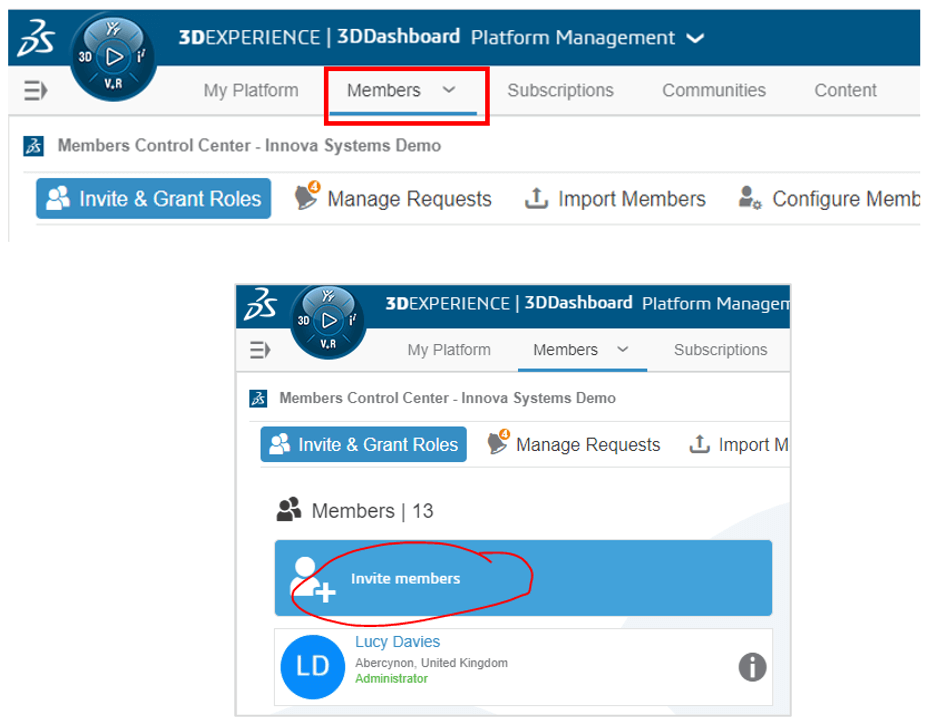927x722 pixels.
Task: Open the Communities tab
Action: [713, 90]
